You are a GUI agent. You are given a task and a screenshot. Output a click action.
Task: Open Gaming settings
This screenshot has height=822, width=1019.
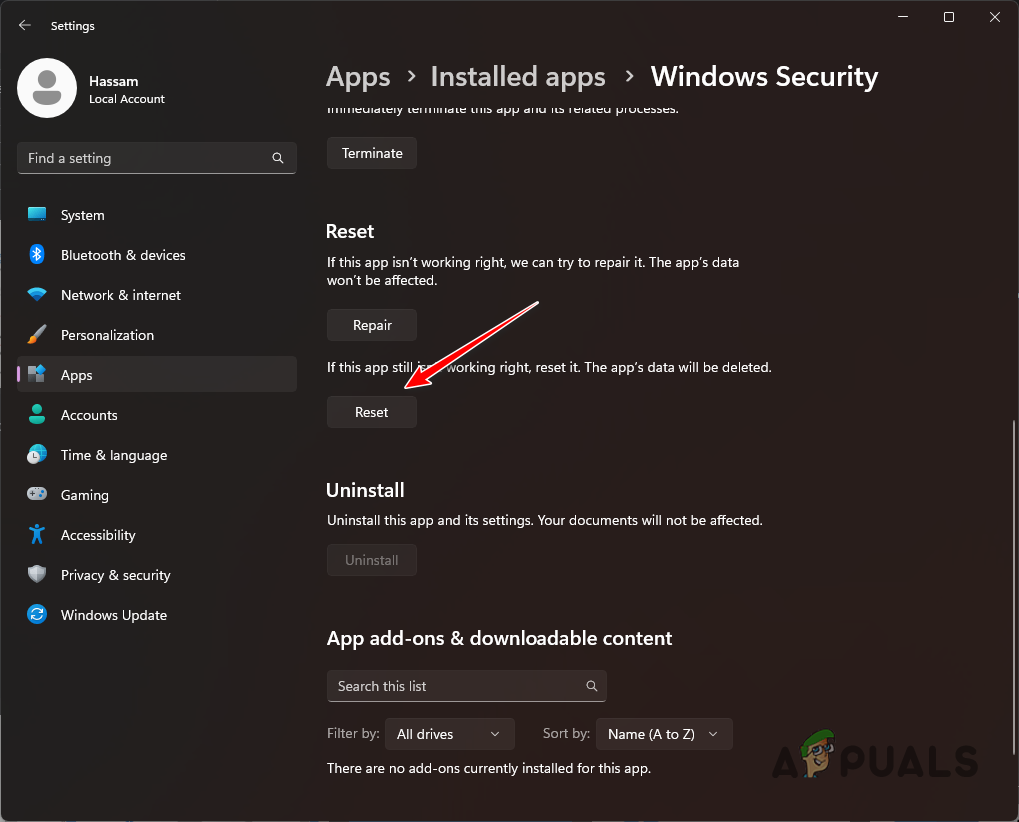pyautogui.click(x=84, y=495)
